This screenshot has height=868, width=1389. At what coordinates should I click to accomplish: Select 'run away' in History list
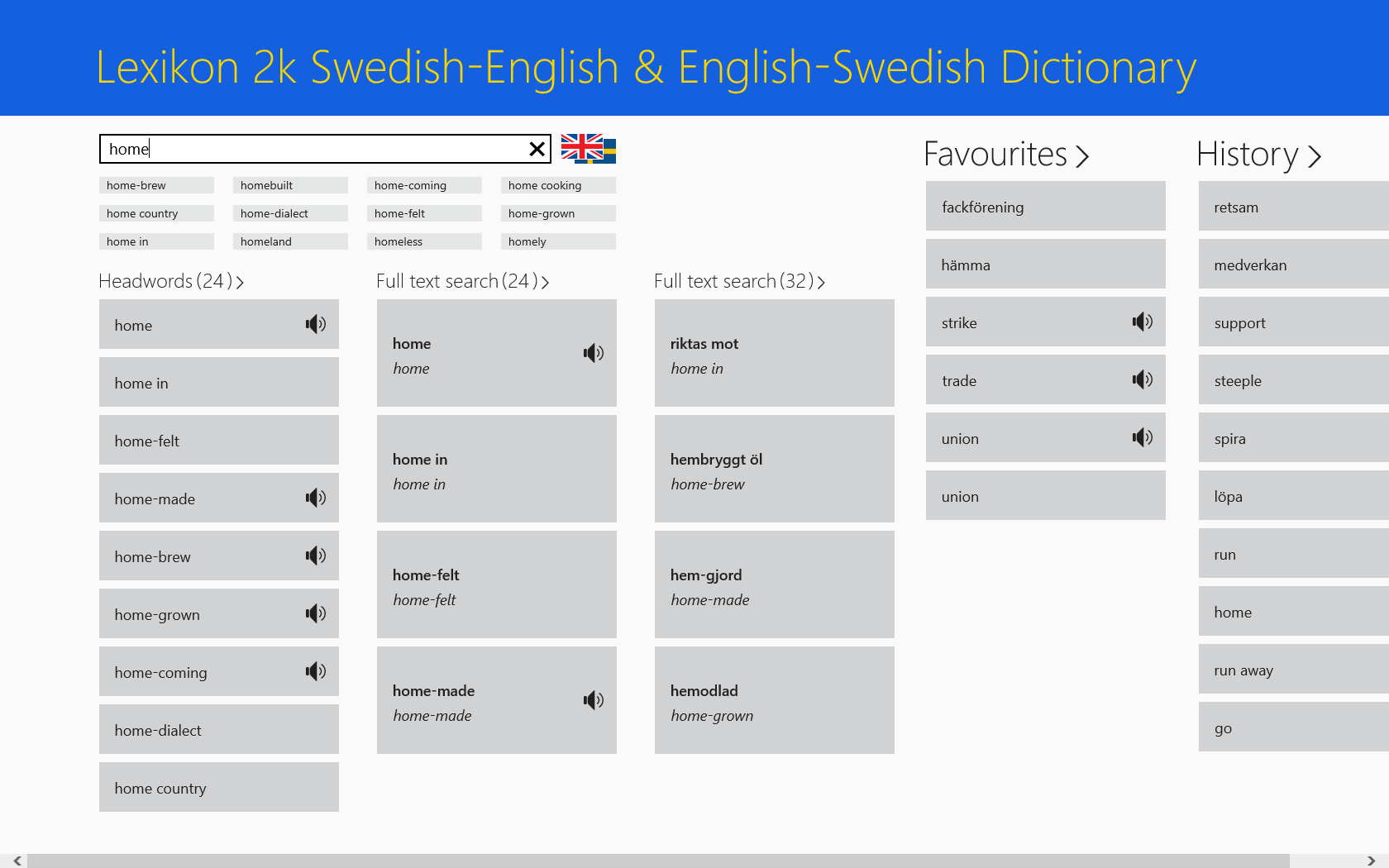pos(1293,670)
